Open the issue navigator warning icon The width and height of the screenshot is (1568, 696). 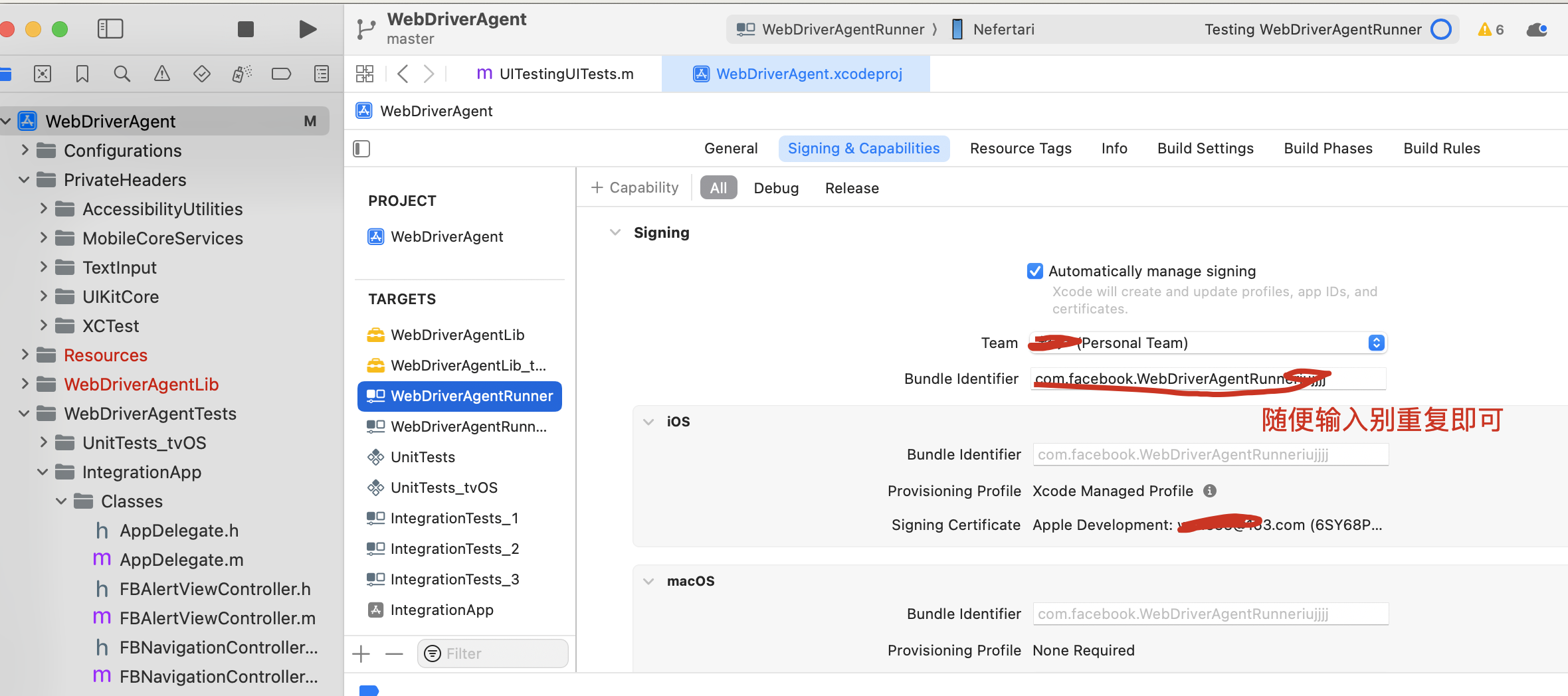162,74
